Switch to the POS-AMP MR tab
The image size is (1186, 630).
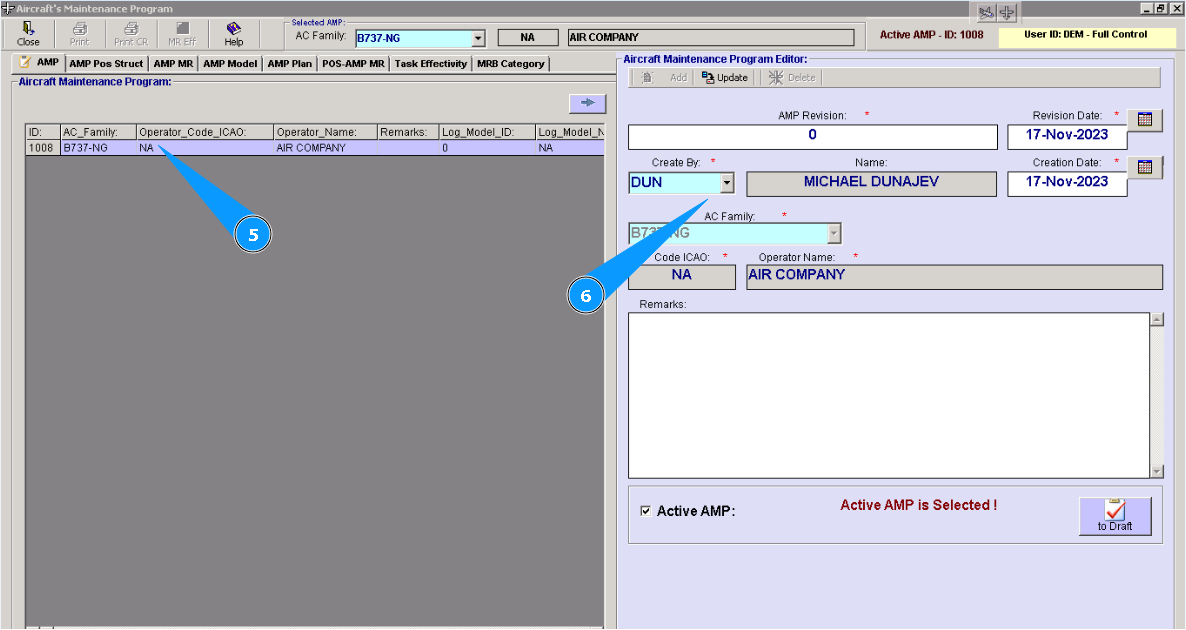(353, 64)
